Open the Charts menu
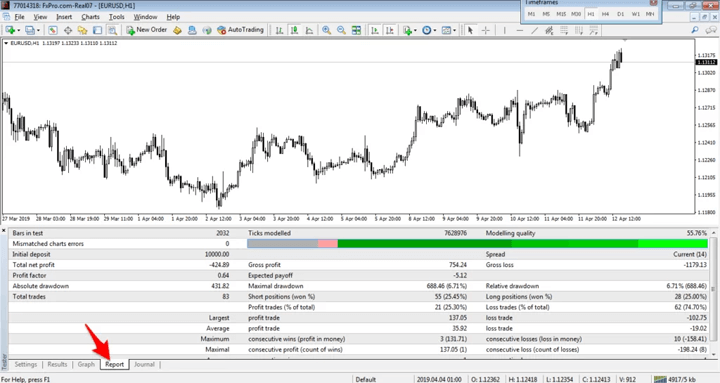The width and height of the screenshot is (720, 383). [90, 17]
